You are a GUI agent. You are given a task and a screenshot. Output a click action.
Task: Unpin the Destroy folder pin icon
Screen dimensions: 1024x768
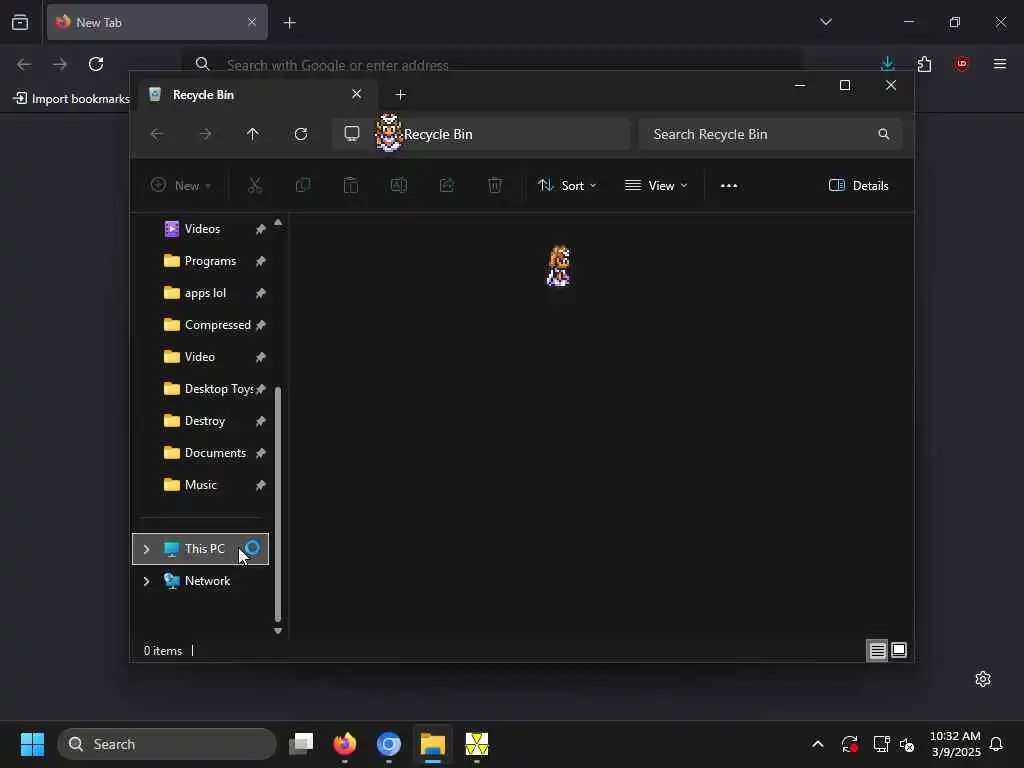tap(261, 421)
